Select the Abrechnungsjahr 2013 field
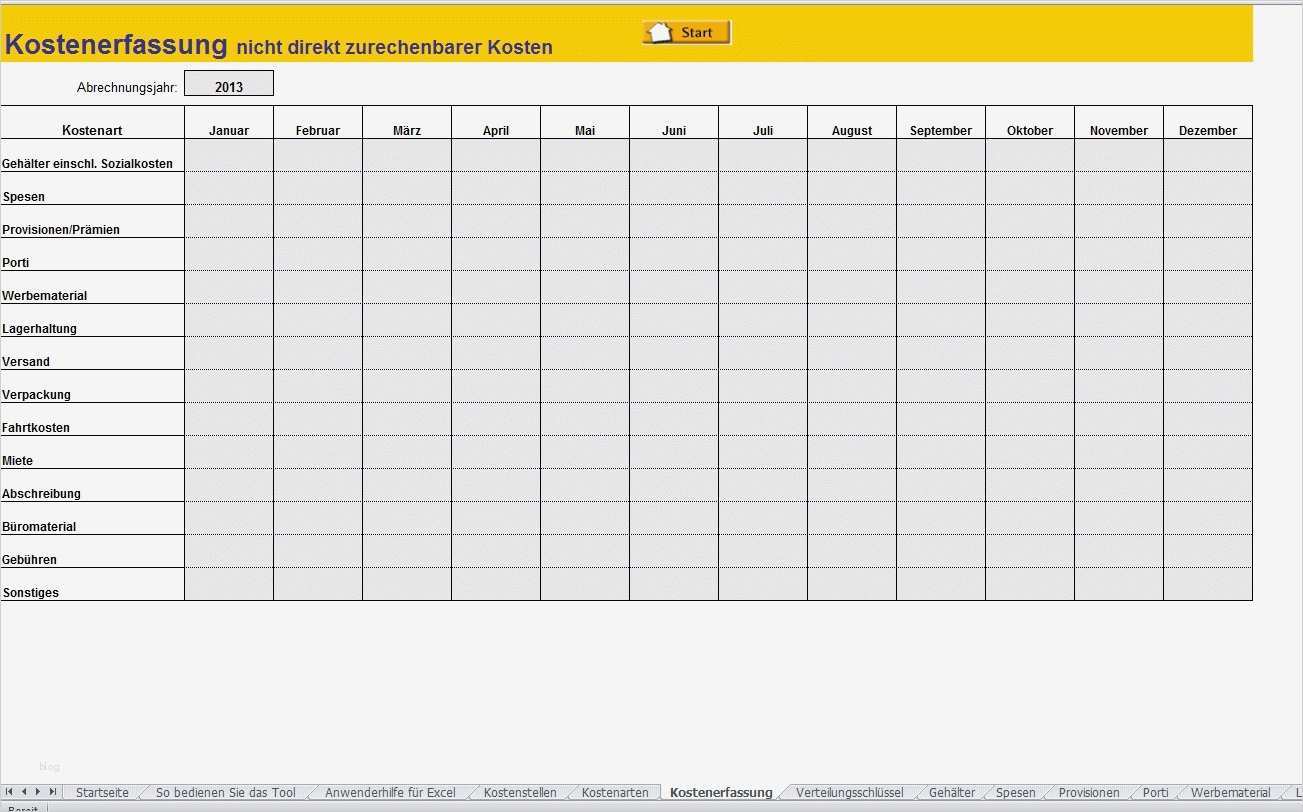This screenshot has width=1303, height=812. (228, 85)
